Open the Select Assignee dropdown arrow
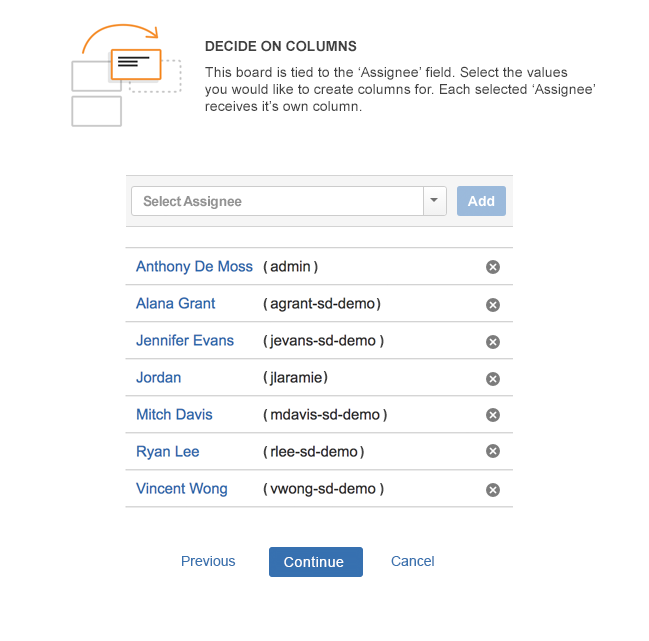Screen dimensions: 649x641 (x=435, y=201)
